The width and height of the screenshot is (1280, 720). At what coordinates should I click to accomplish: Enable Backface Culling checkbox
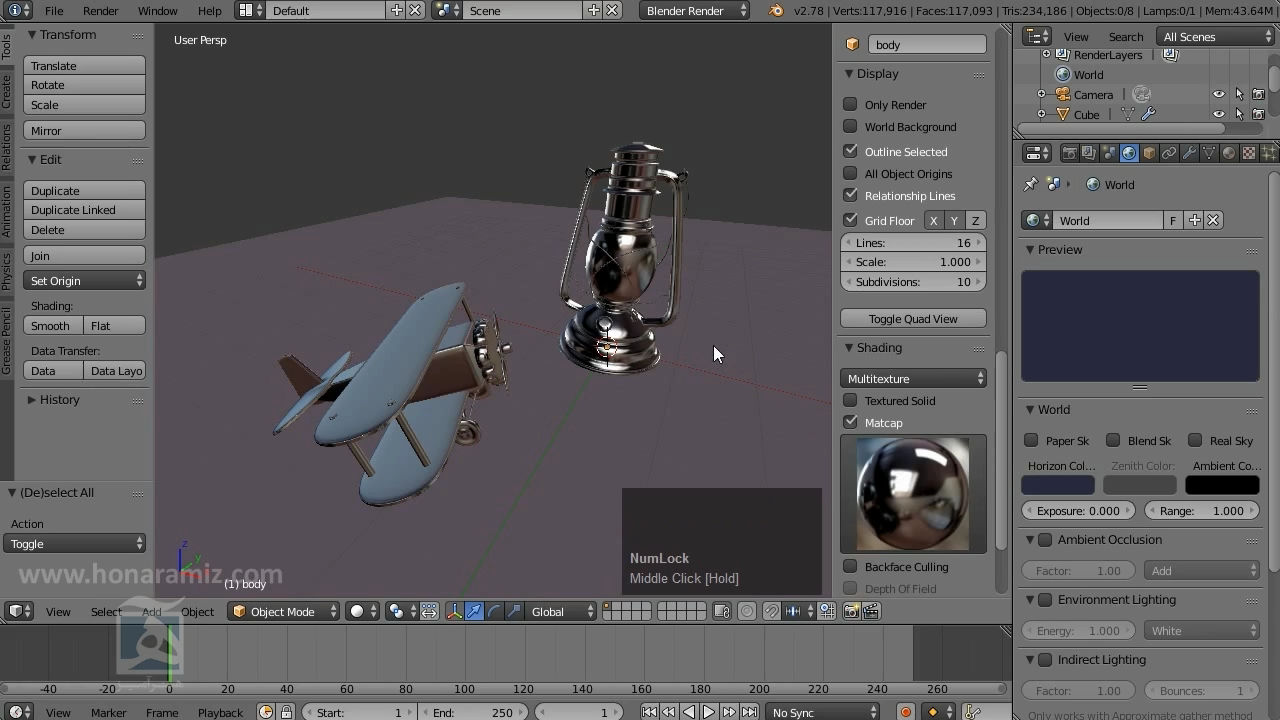point(850,566)
